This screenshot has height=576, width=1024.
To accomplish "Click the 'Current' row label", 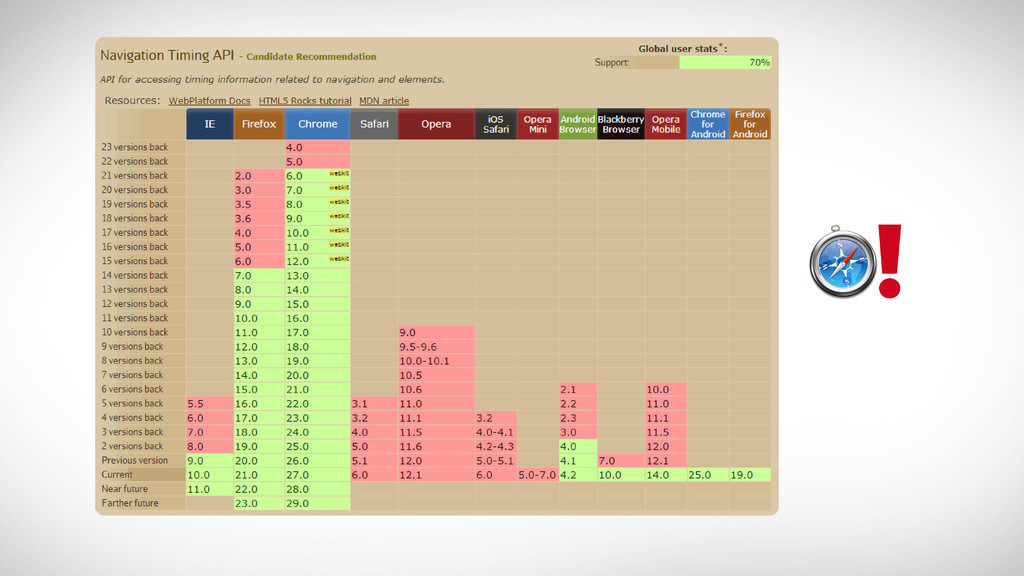I will point(117,475).
